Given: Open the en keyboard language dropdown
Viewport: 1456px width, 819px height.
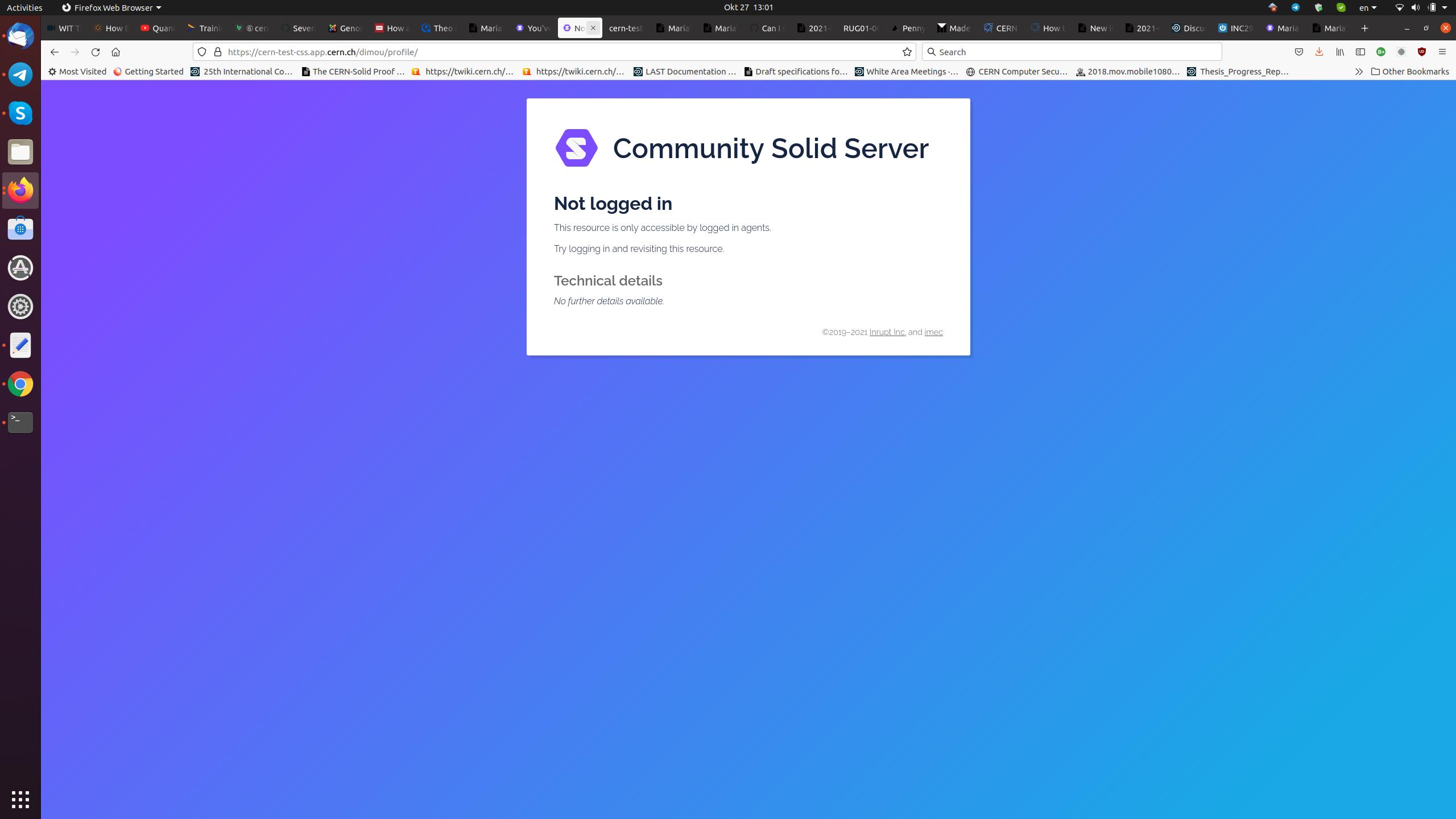Looking at the screenshot, I should pyautogui.click(x=1368, y=7).
